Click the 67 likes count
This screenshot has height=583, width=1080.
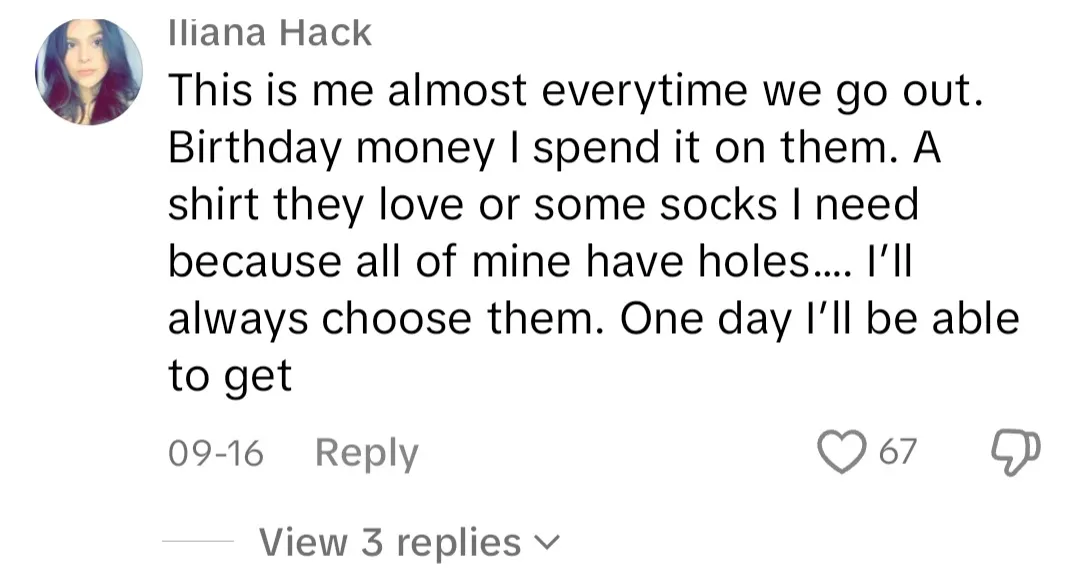coord(897,453)
